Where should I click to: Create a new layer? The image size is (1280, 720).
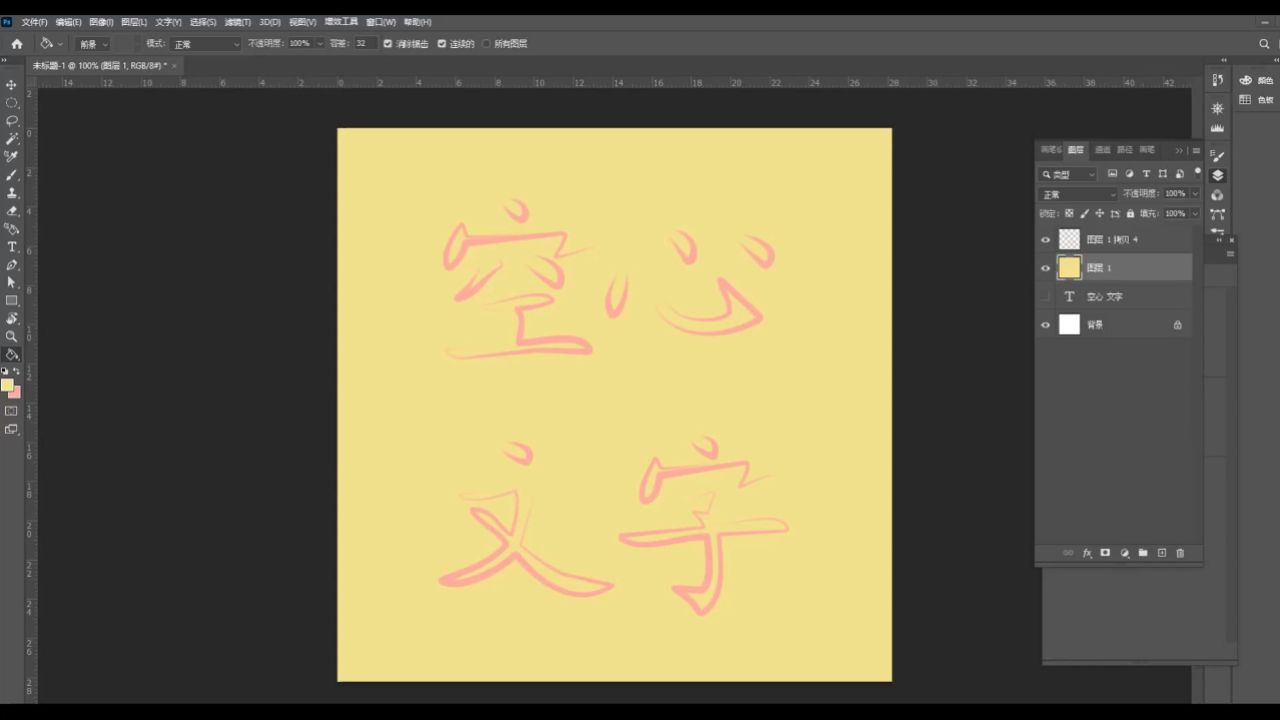point(1161,553)
